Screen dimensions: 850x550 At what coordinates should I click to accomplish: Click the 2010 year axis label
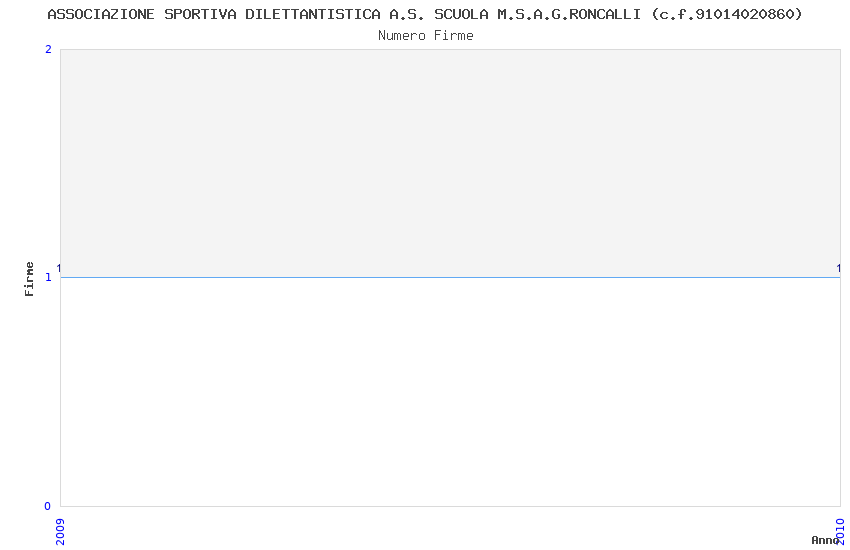[841, 532]
